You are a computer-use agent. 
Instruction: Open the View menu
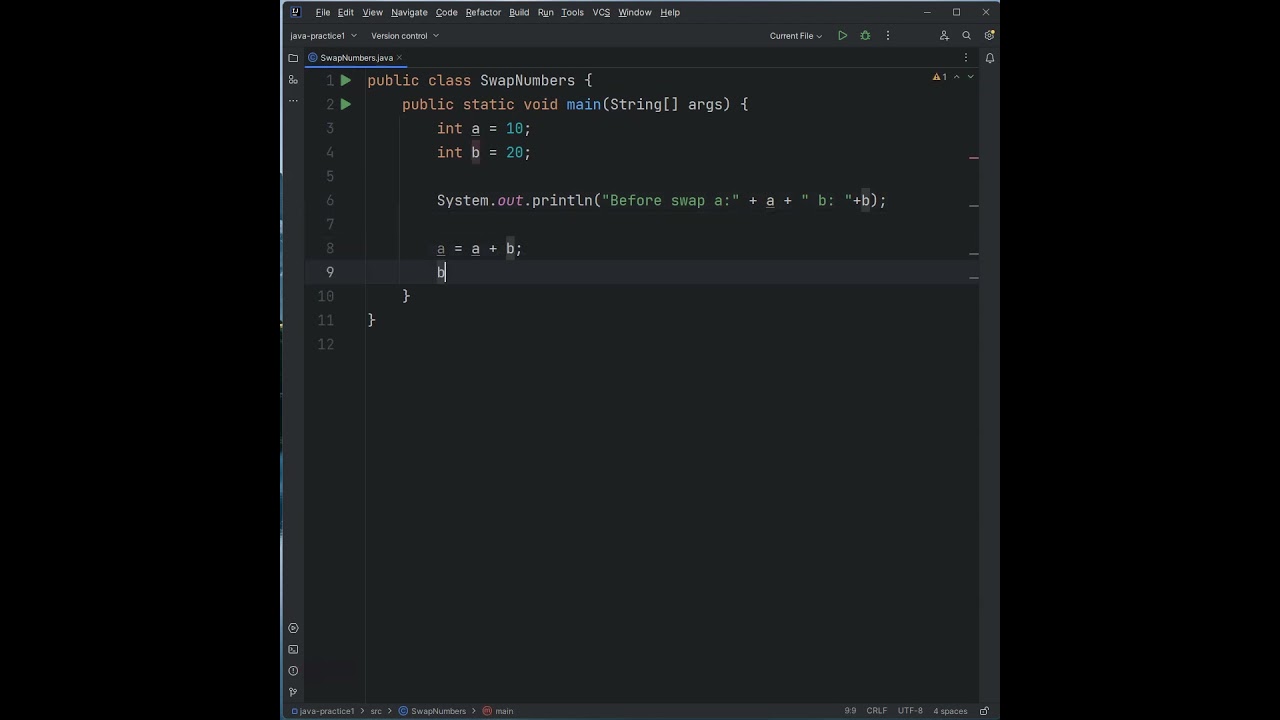[x=372, y=12]
